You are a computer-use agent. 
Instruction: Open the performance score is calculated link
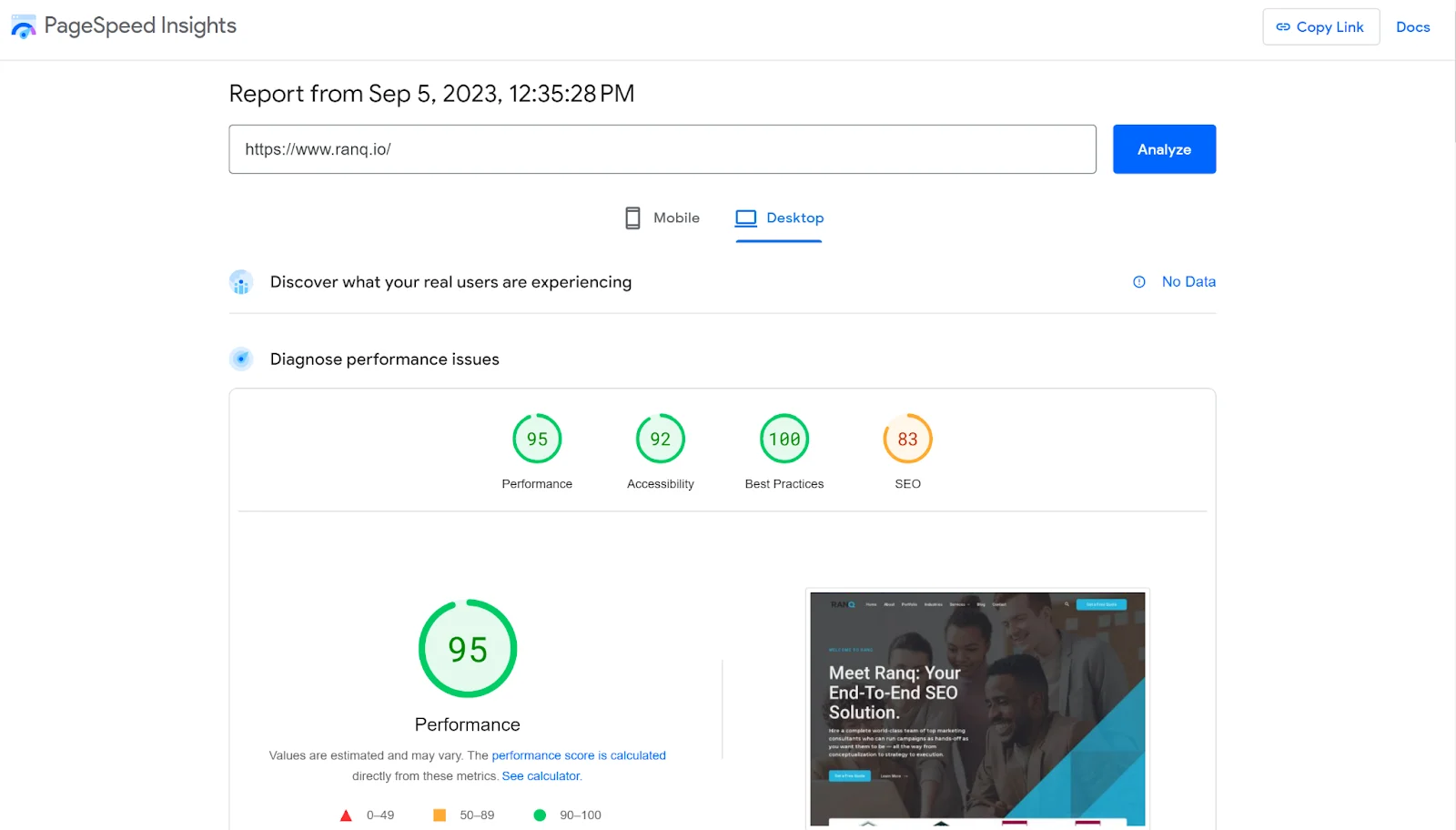tap(579, 755)
